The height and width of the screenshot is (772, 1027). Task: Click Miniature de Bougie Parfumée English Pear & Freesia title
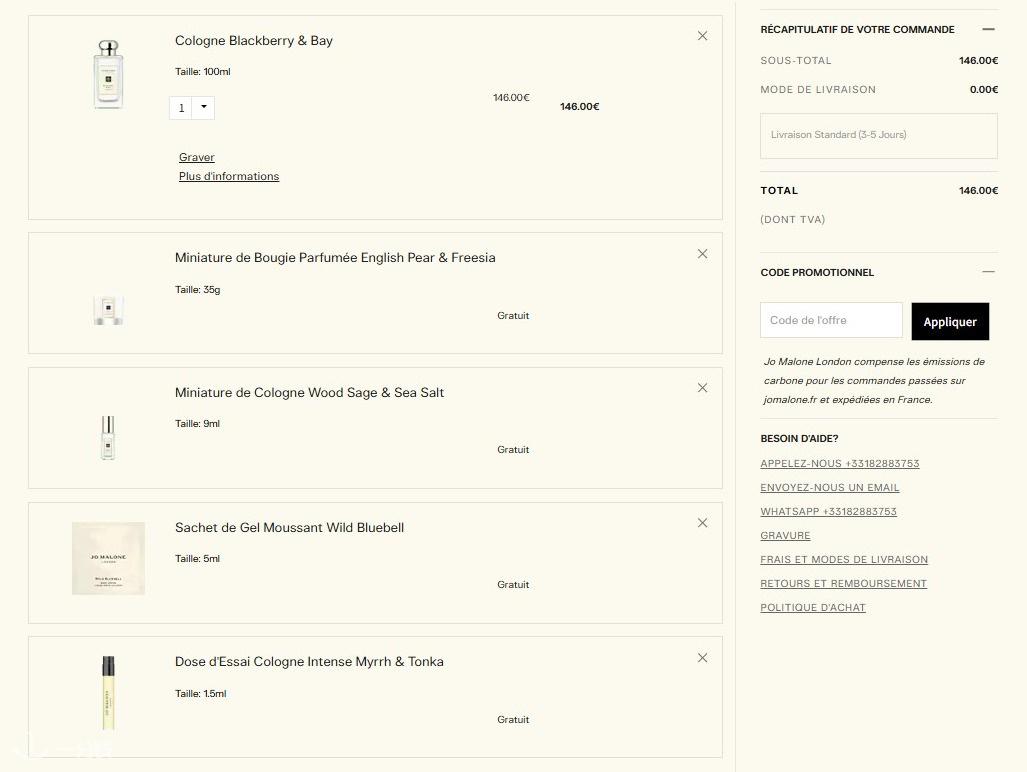pyautogui.click(x=335, y=258)
